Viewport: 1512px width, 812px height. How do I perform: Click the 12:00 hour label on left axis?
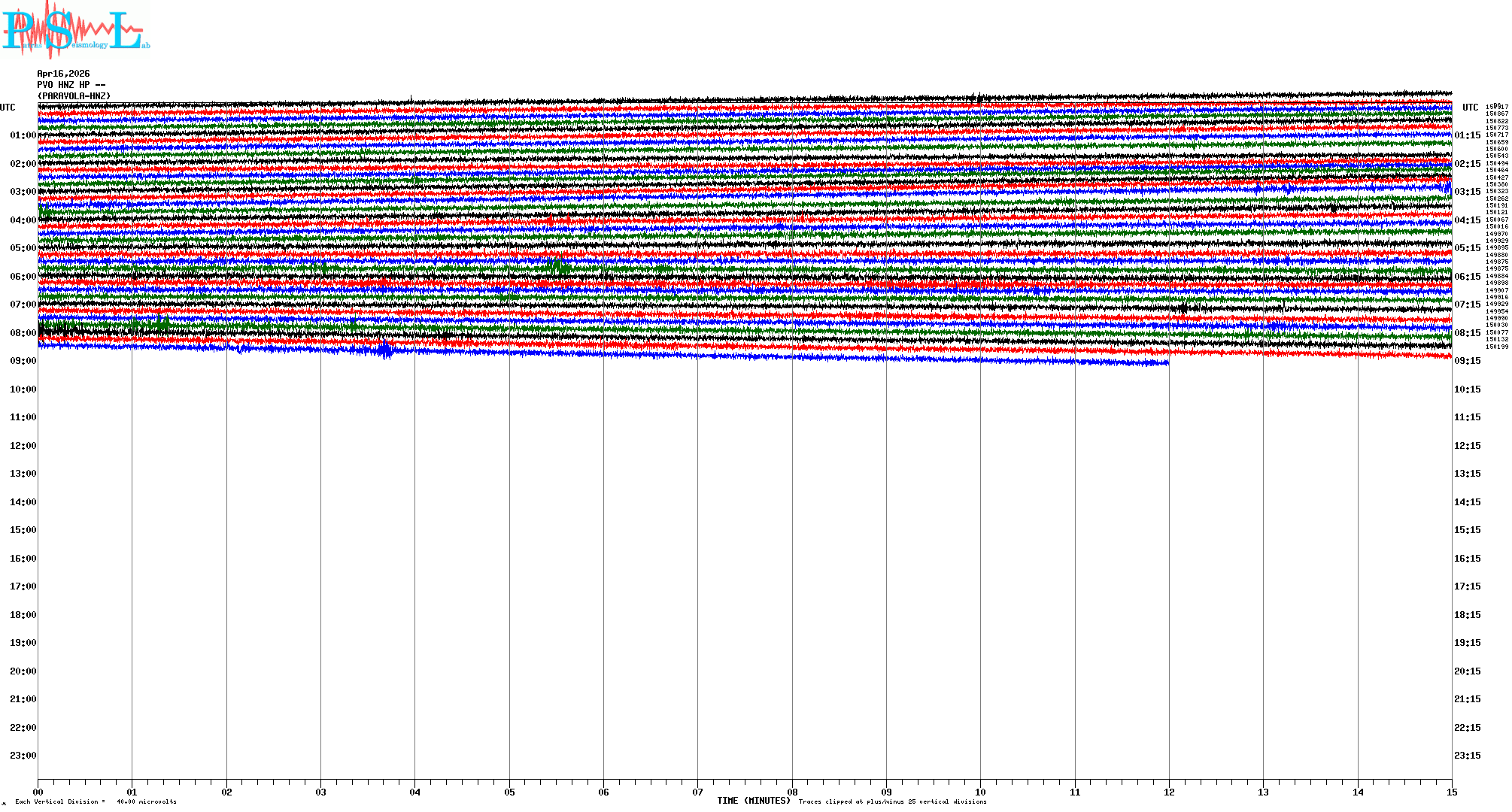[23, 446]
